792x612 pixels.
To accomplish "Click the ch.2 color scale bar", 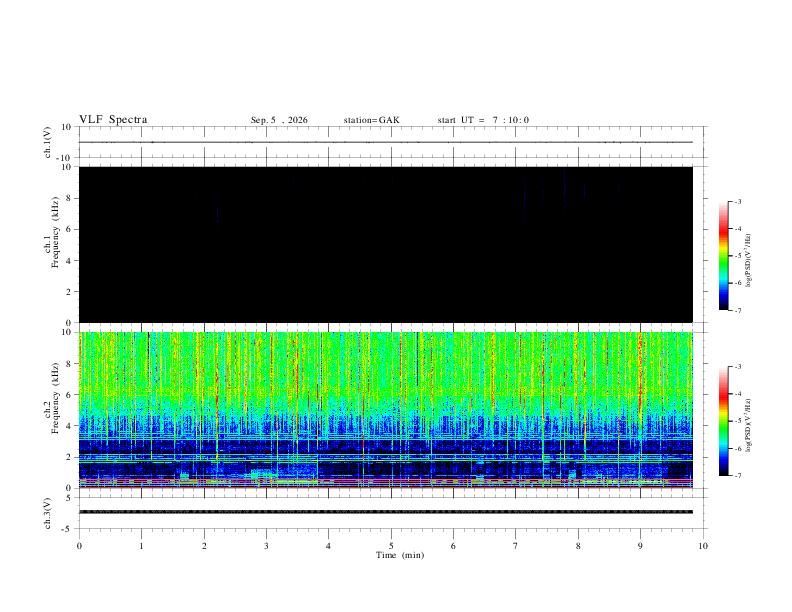I will pyautogui.click(x=723, y=421).
